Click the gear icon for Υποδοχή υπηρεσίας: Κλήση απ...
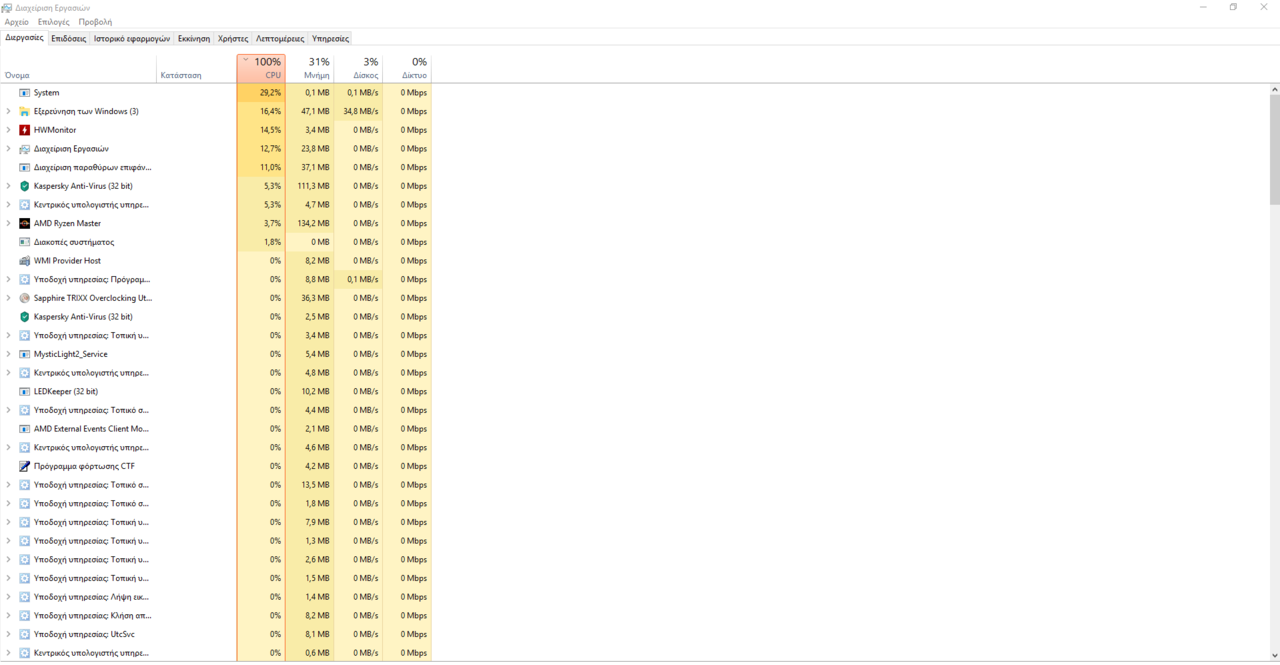The width and height of the screenshot is (1280, 665). pyautogui.click(x=25, y=615)
